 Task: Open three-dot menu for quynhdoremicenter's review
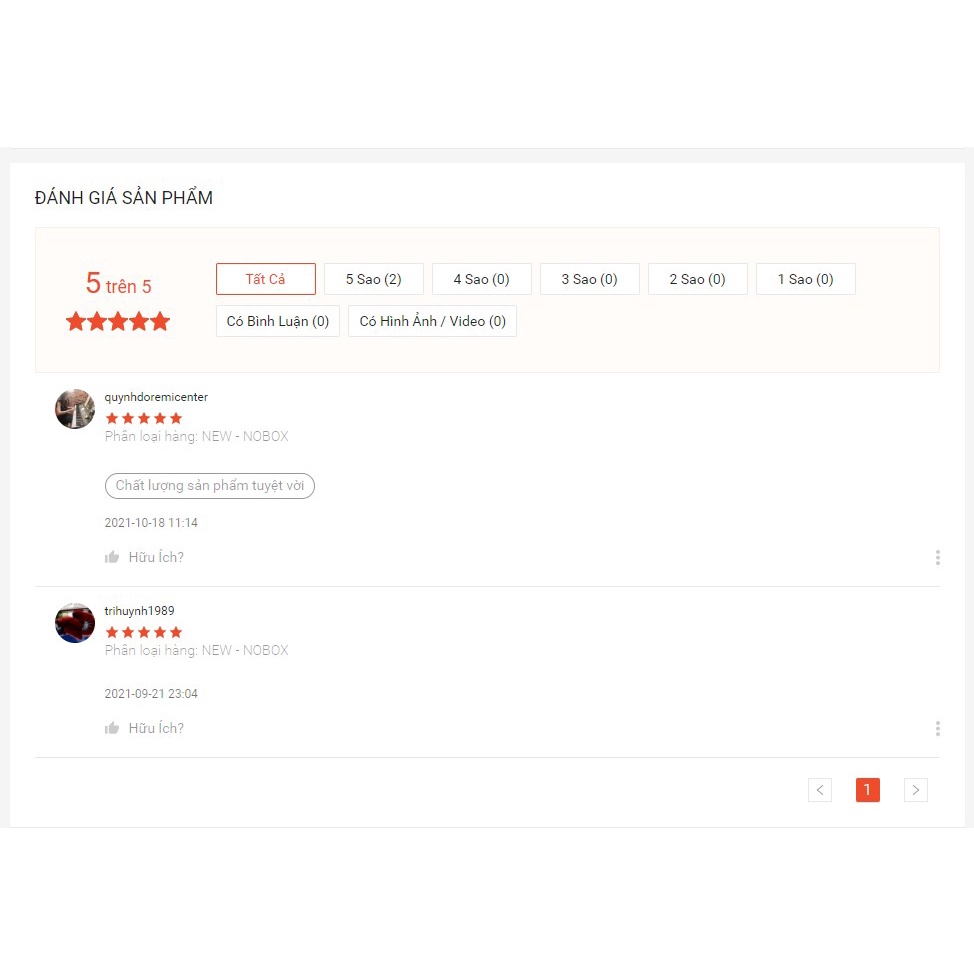937,557
